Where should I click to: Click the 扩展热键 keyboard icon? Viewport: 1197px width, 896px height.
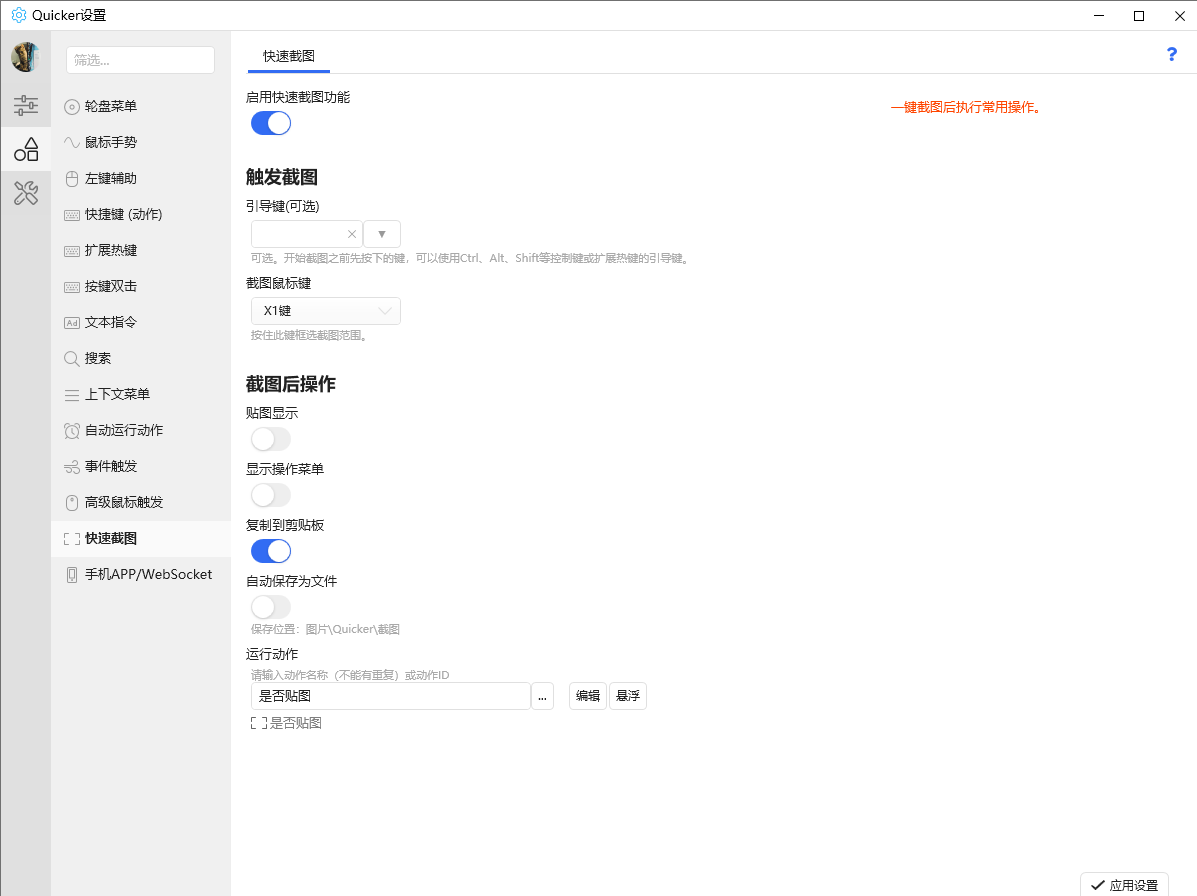[72, 251]
